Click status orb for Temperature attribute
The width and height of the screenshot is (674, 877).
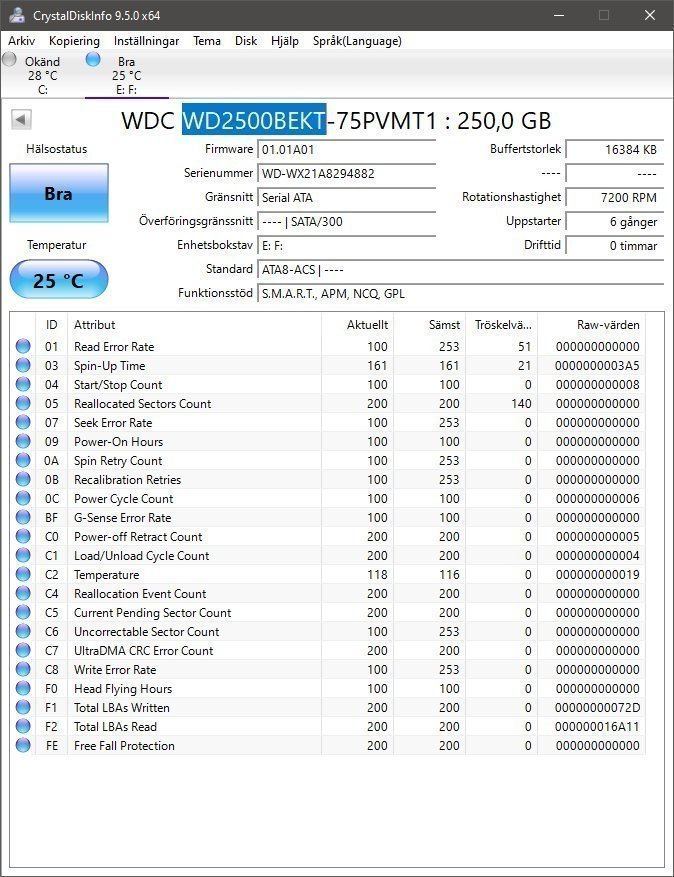[x=23, y=574]
